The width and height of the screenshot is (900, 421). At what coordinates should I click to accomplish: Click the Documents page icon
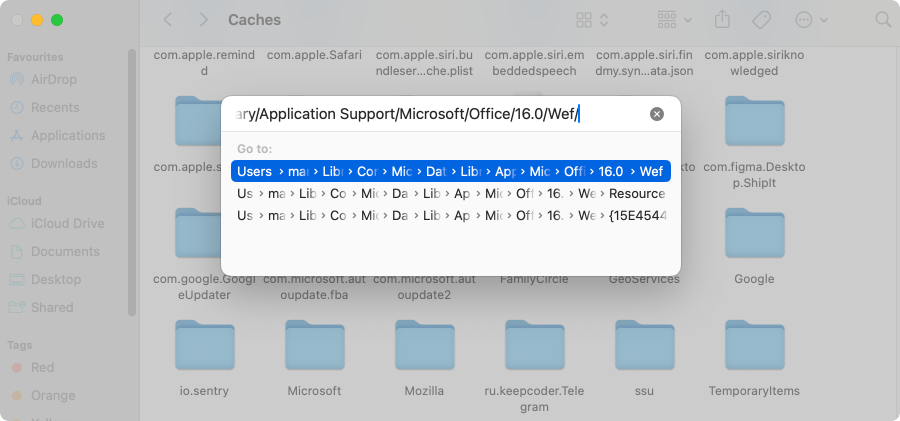point(17,252)
